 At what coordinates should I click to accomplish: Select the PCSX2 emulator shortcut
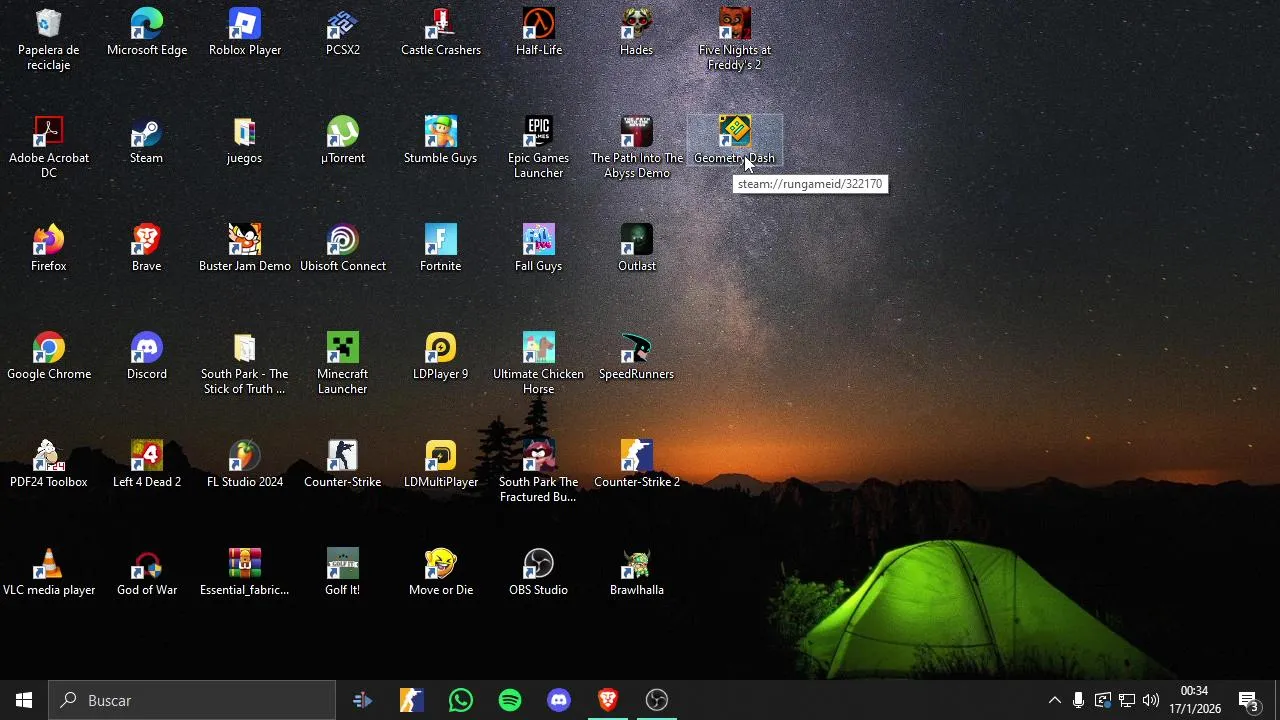[x=342, y=33]
